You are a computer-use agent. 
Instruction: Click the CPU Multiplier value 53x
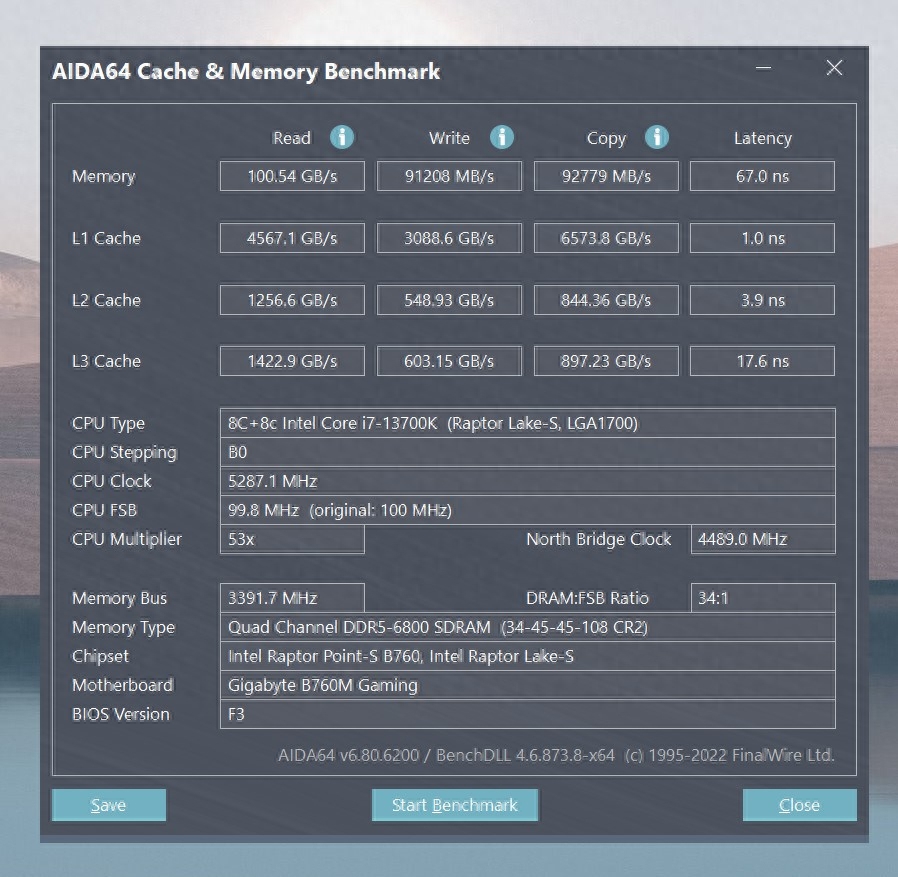292,540
